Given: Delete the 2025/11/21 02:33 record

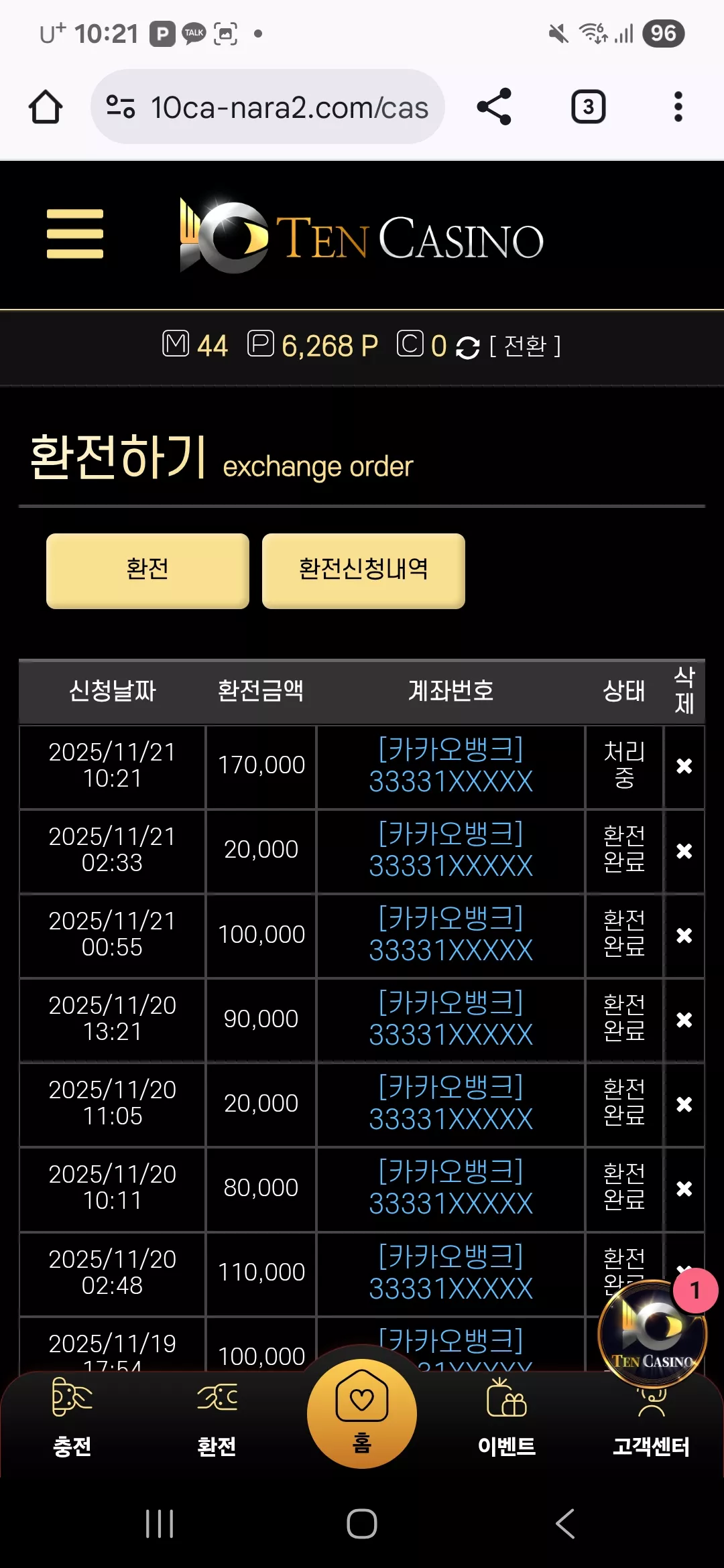Looking at the screenshot, I should pos(684,851).
